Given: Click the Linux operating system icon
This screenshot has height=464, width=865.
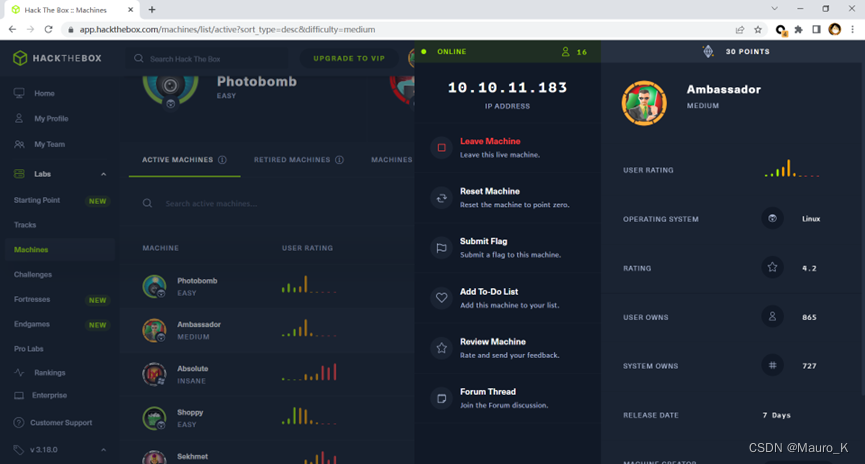Looking at the screenshot, I should coord(772,218).
